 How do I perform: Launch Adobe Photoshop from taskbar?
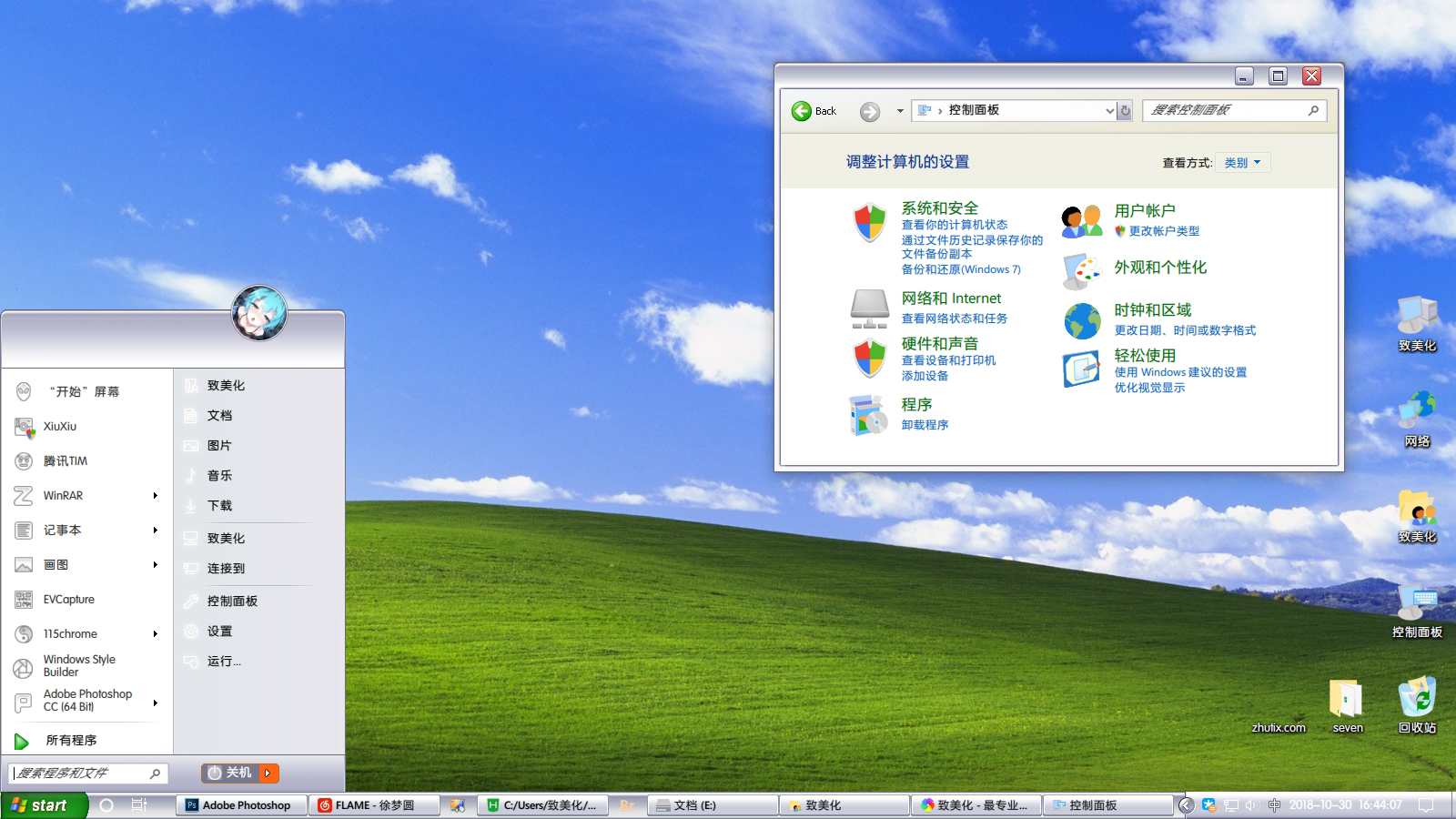(239, 804)
